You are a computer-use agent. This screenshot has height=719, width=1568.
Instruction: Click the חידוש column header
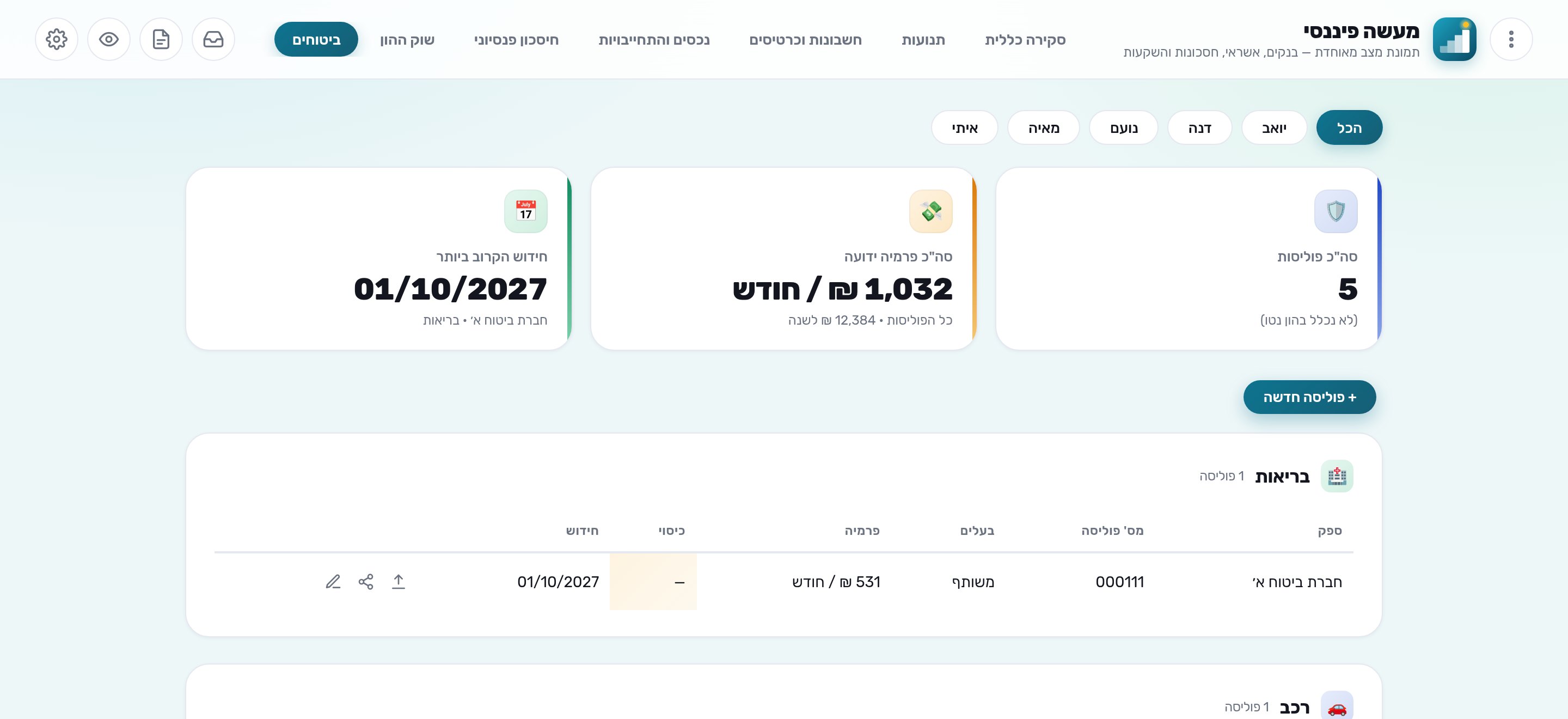pyautogui.click(x=583, y=531)
